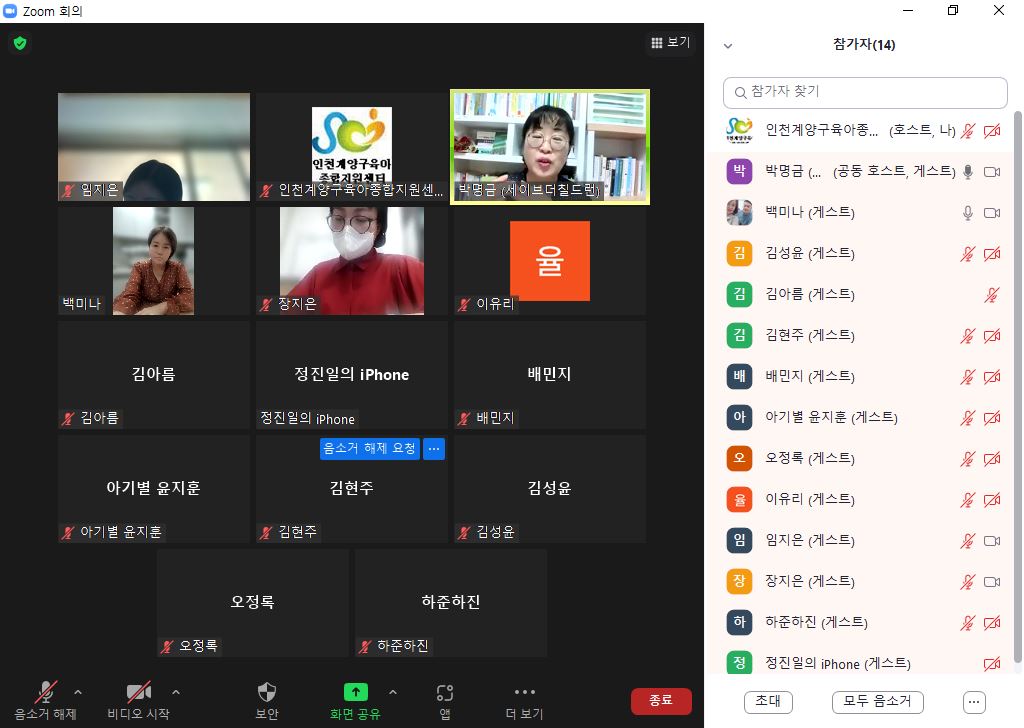Click 박명금's camera icon in participant list
Image resolution: width=1024 pixels, height=728 pixels.
coord(992,172)
